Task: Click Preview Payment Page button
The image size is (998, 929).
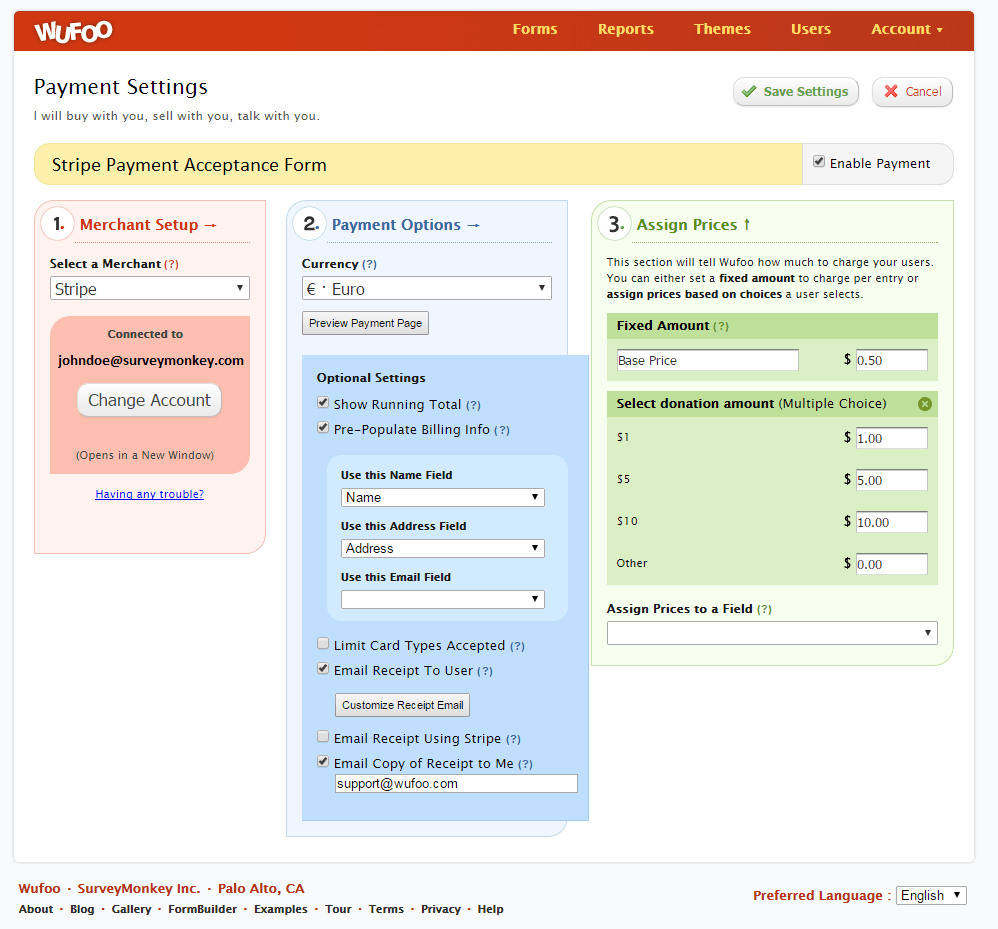Action: click(365, 323)
